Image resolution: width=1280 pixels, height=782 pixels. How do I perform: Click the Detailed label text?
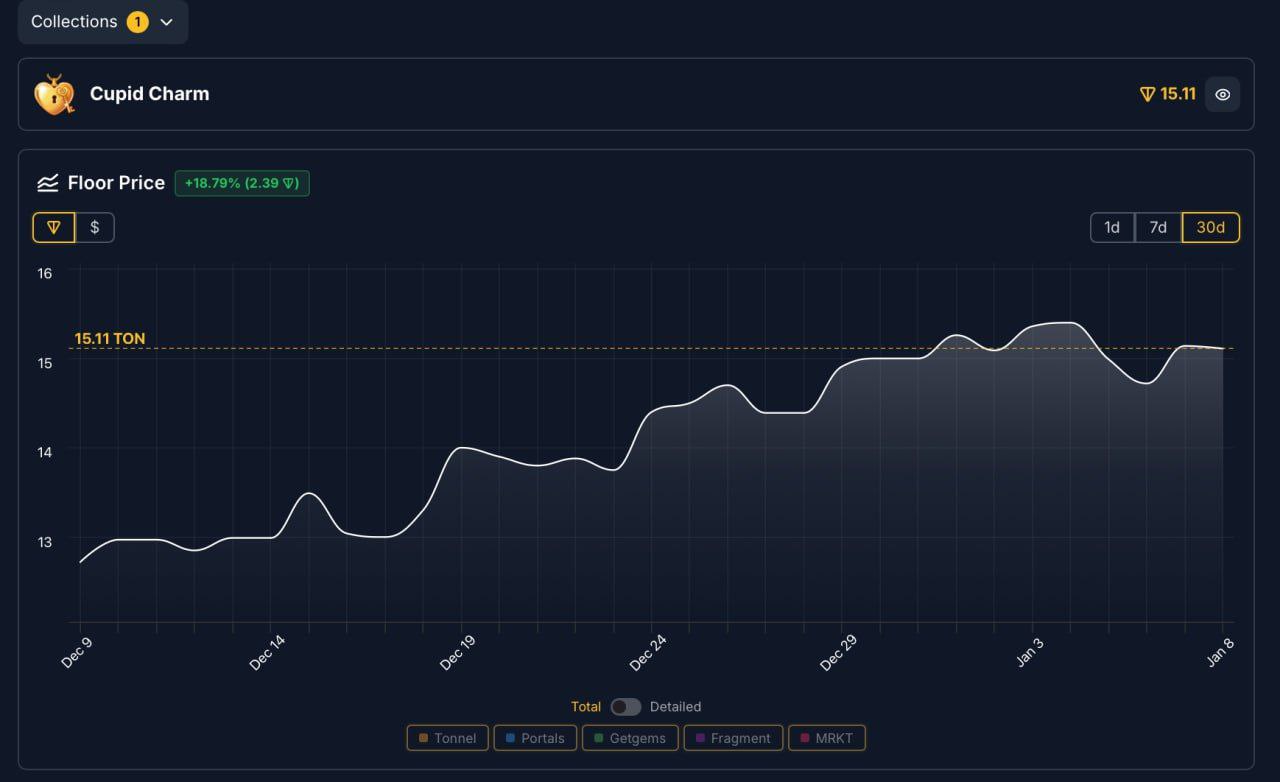675,707
